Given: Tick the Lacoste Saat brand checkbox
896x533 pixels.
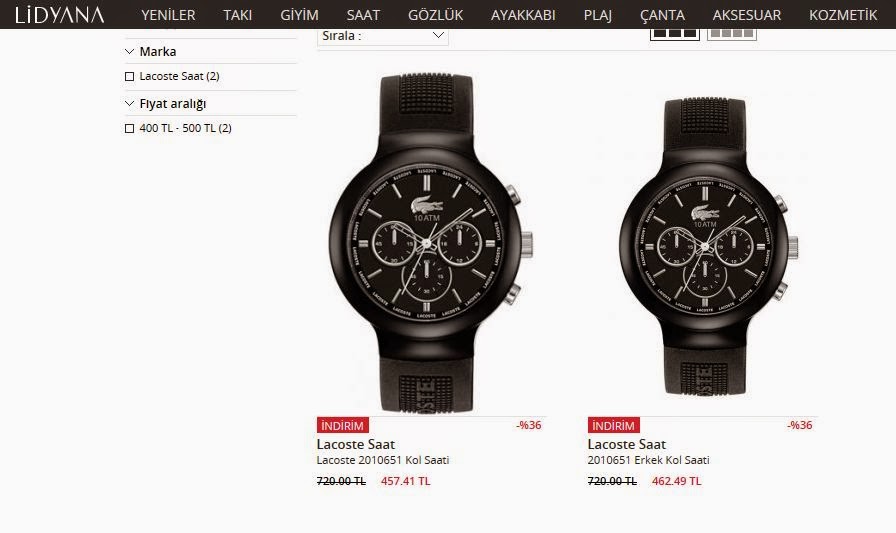Looking at the screenshot, I should 130,77.
